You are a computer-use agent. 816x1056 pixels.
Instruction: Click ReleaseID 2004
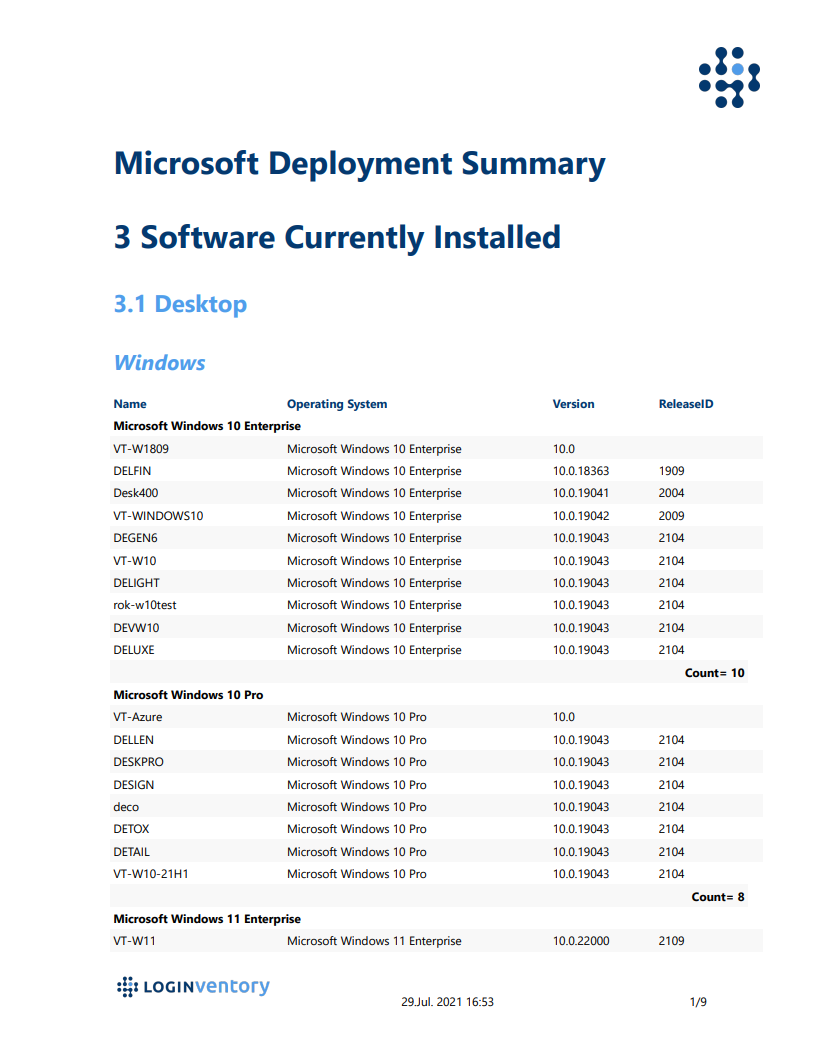671,494
